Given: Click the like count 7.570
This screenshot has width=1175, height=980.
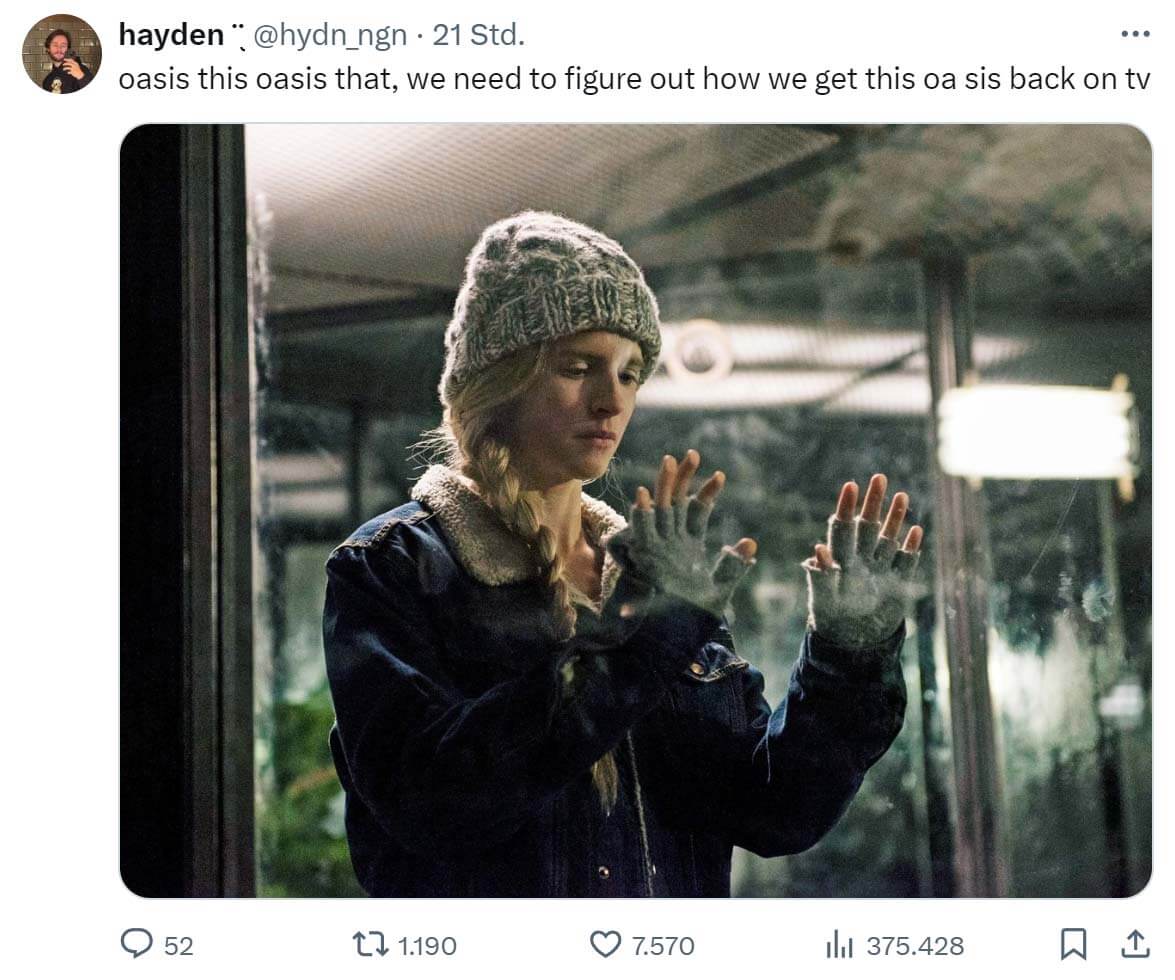Looking at the screenshot, I should pyautogui.click(x=662, y=946).
